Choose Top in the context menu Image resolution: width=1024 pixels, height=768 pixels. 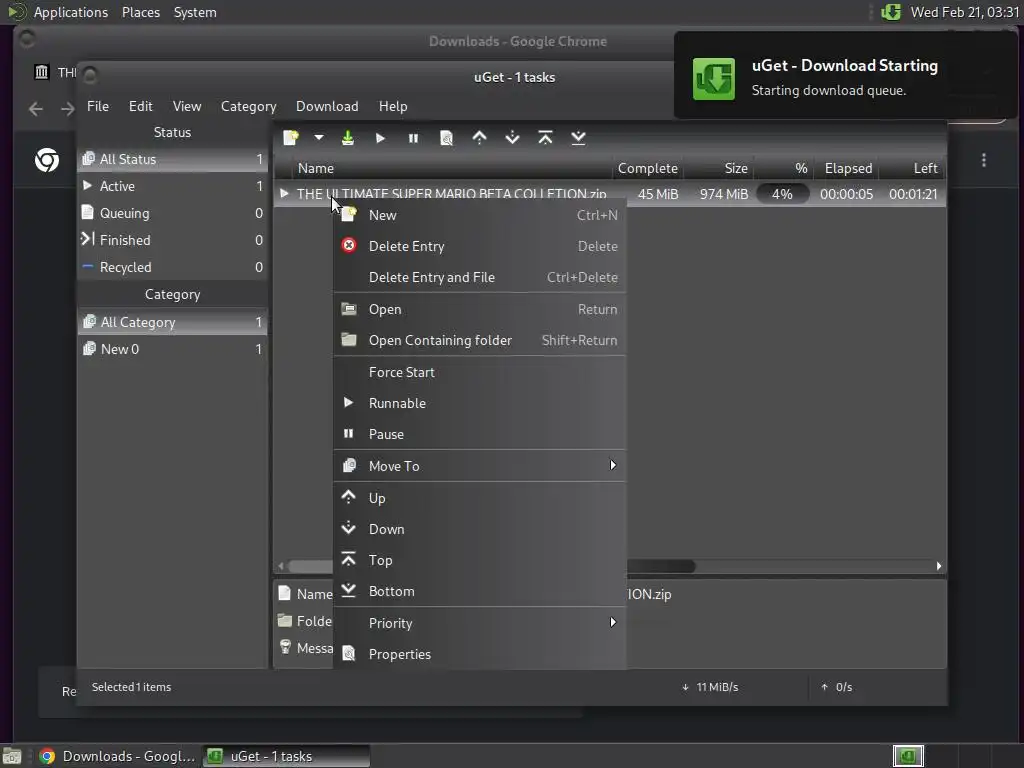tap(479, 560)
